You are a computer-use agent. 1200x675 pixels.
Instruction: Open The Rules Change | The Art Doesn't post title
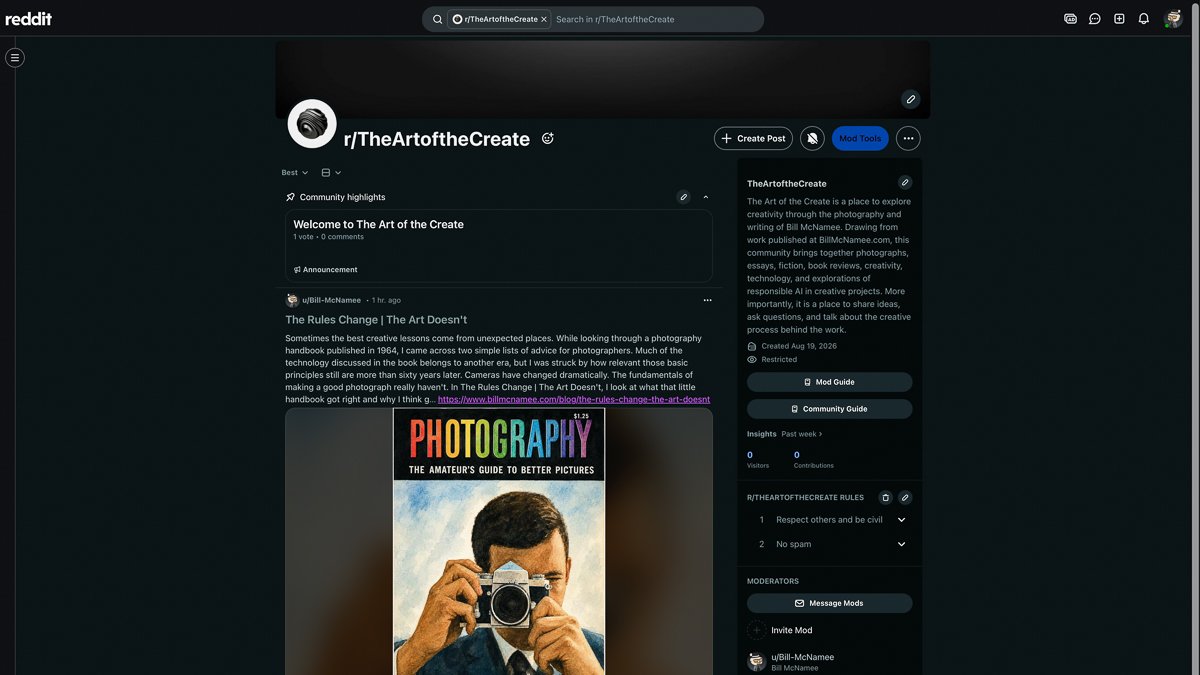pyautogui.click(x=376, y=320)
